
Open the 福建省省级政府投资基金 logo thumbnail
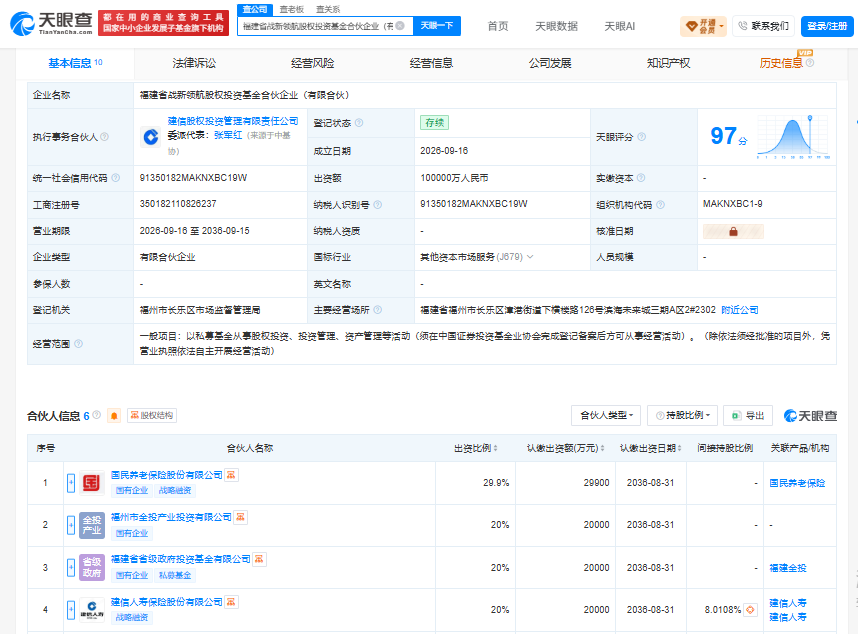[91, 567]
